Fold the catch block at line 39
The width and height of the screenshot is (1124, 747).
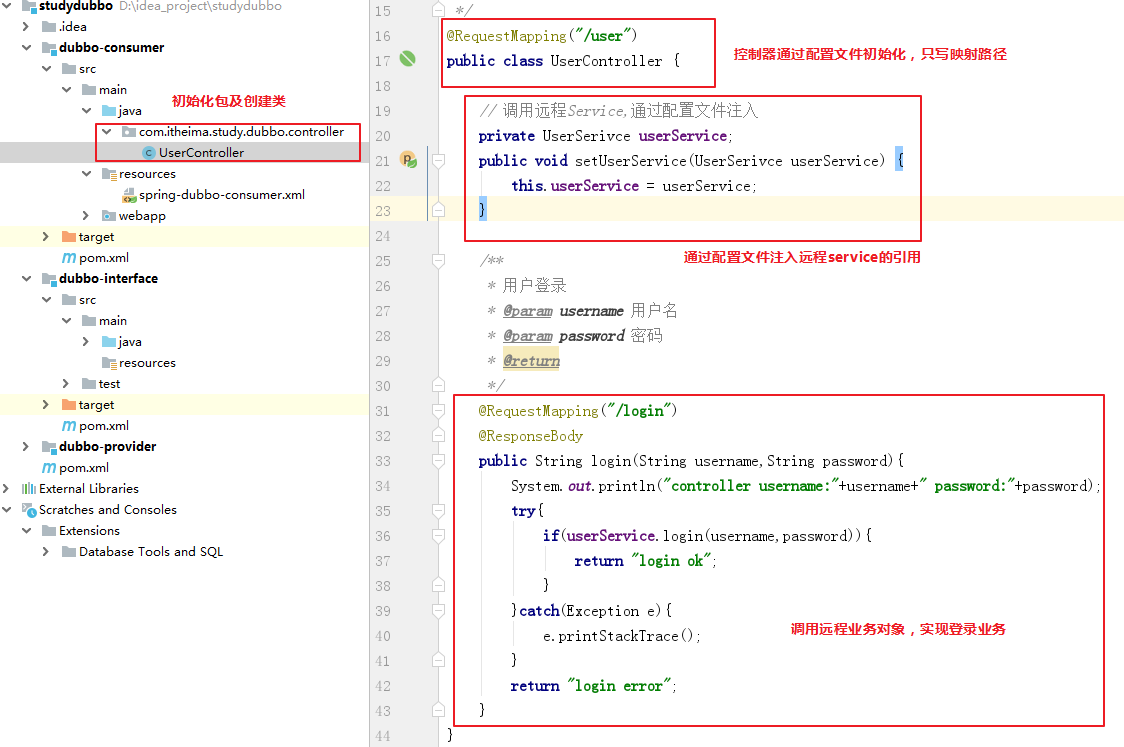pyautogui.click(x=439, y=611)
